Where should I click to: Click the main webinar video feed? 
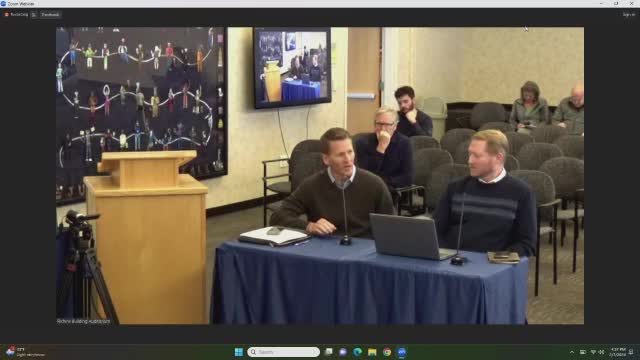tap(320, 176)
